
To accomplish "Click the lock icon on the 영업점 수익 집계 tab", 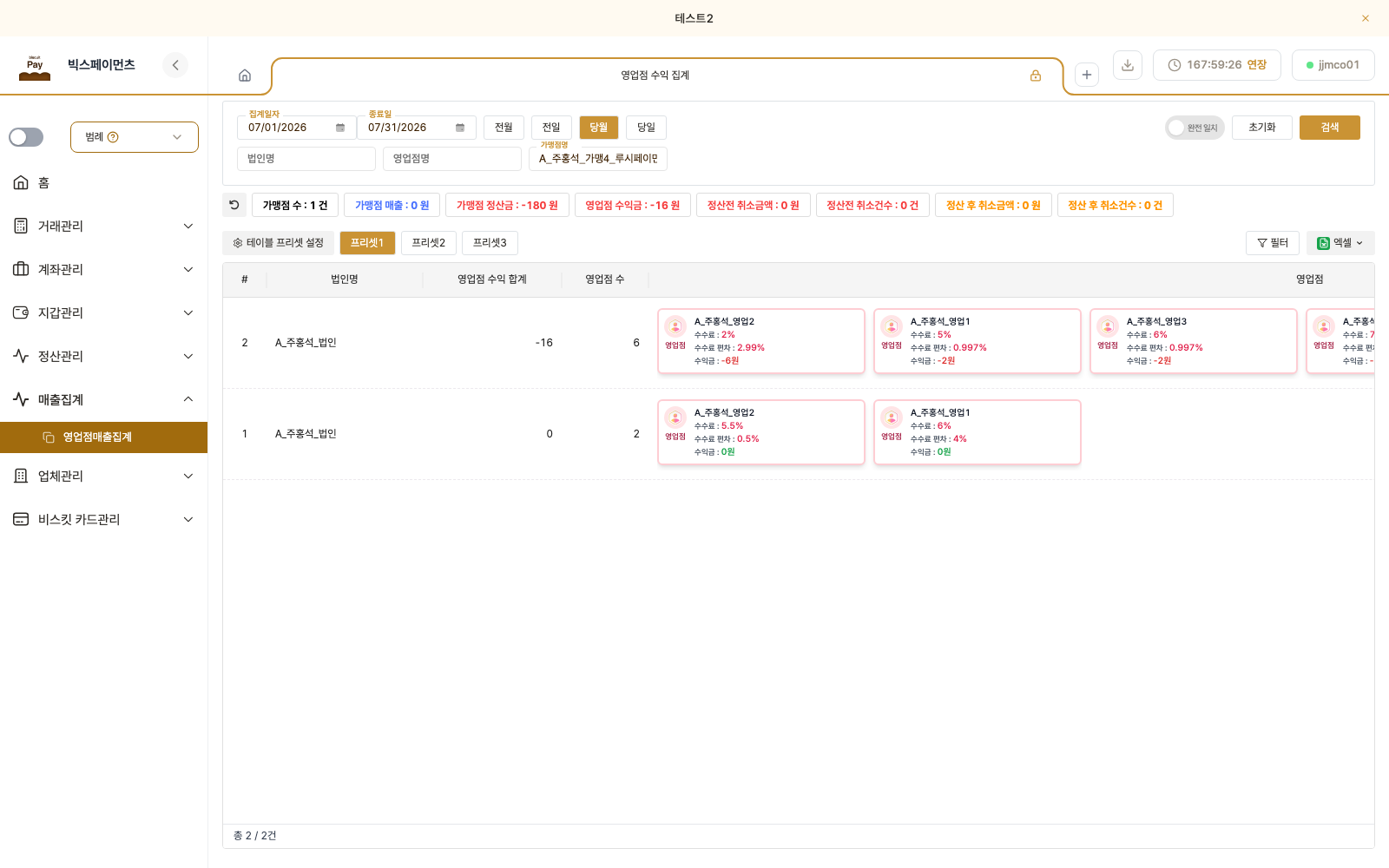I will 1036,76.
